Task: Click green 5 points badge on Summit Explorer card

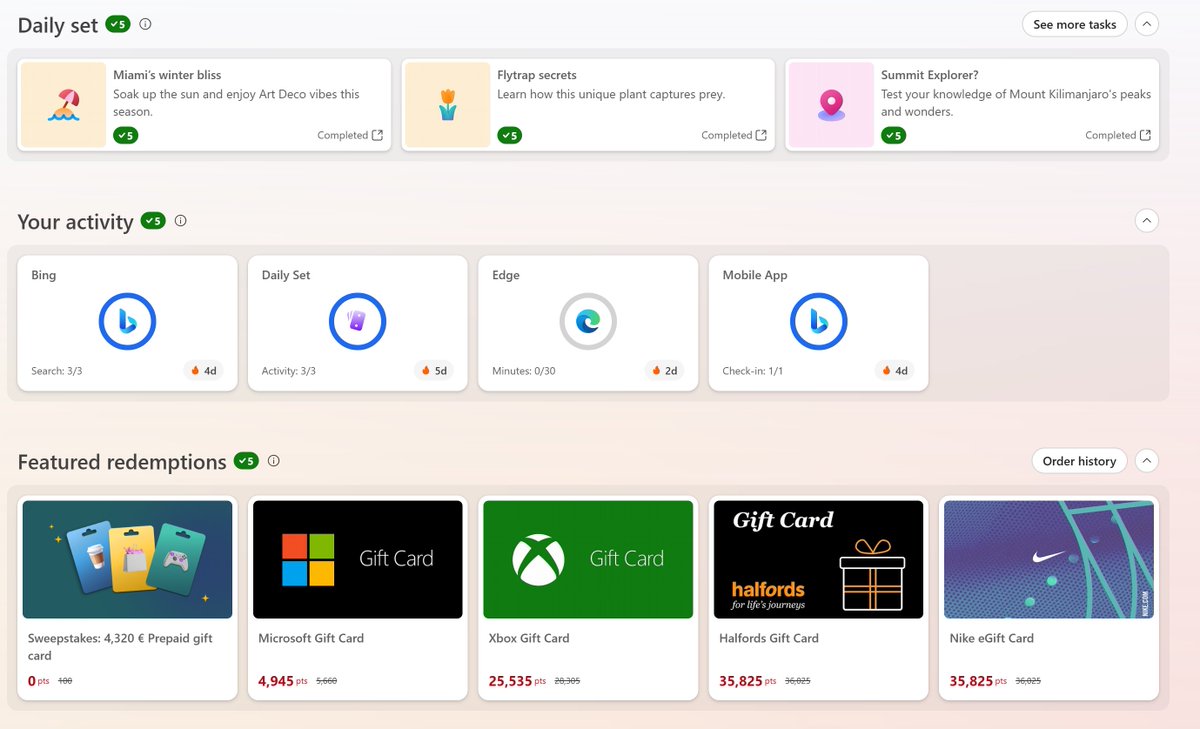Action: click(894, 135)
